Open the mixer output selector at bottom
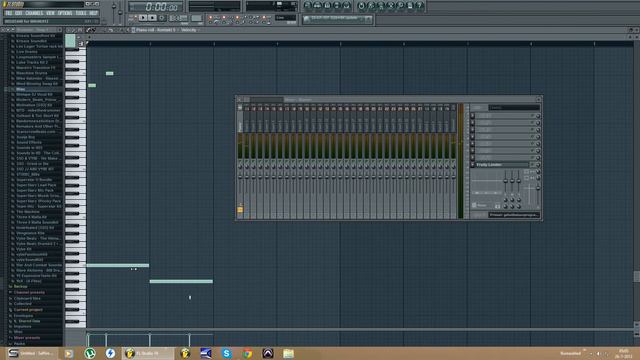640x360 pixels. click(x=514, y=215)
